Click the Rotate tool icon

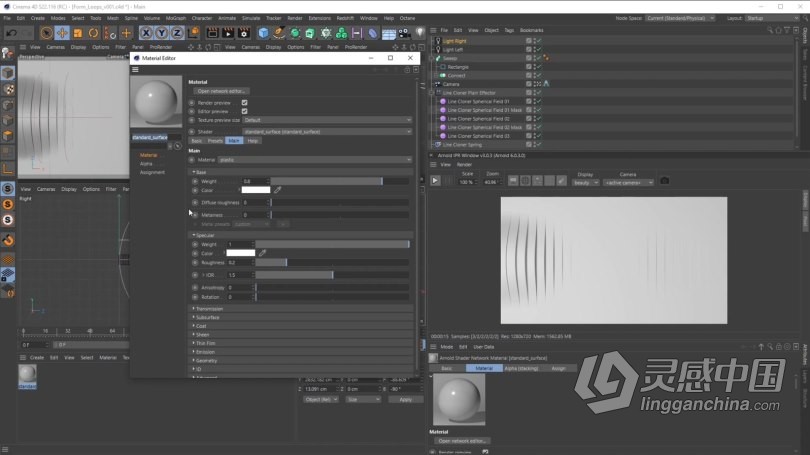[94, 33]
